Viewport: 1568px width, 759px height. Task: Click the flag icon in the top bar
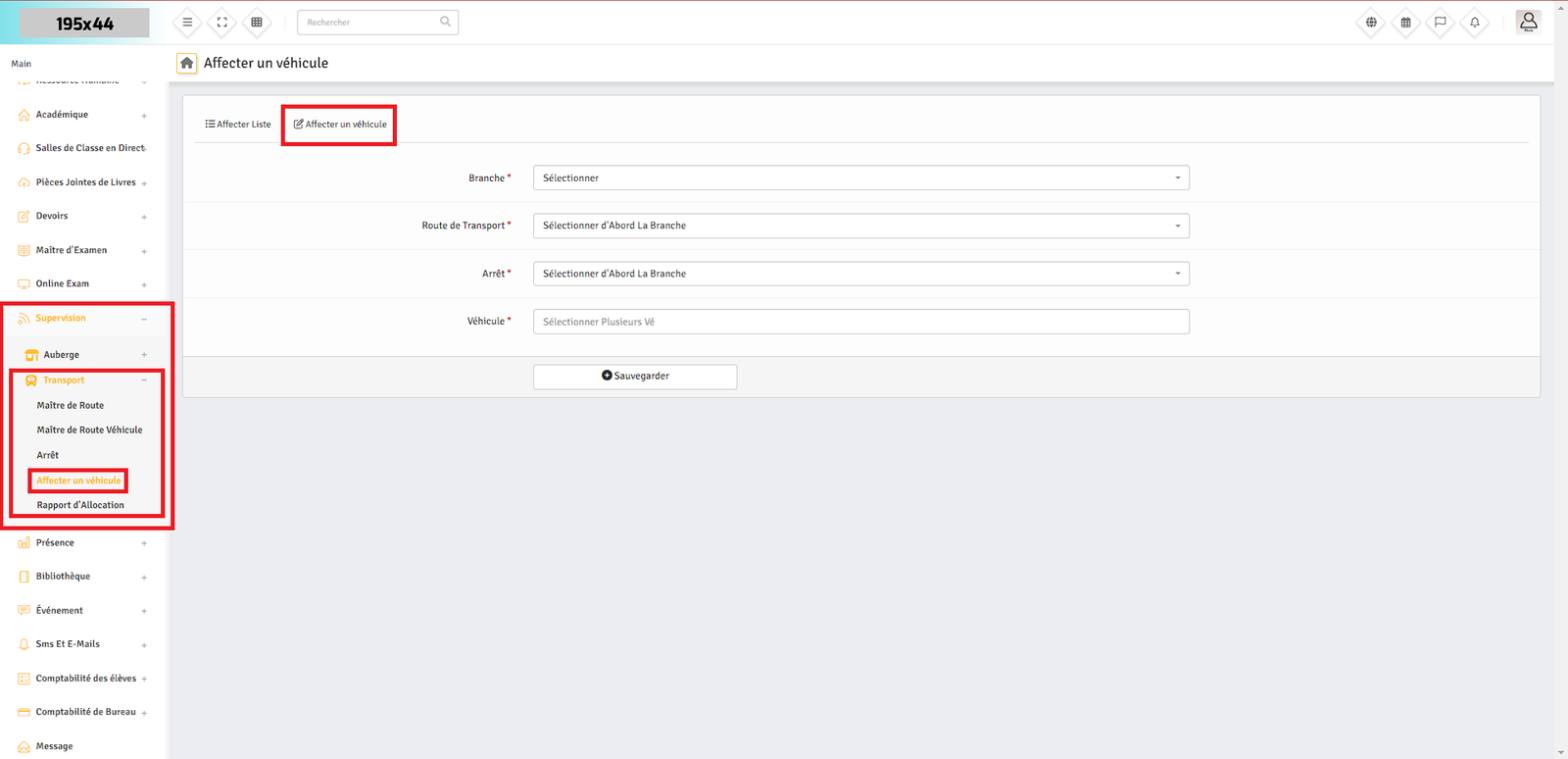1440,23
